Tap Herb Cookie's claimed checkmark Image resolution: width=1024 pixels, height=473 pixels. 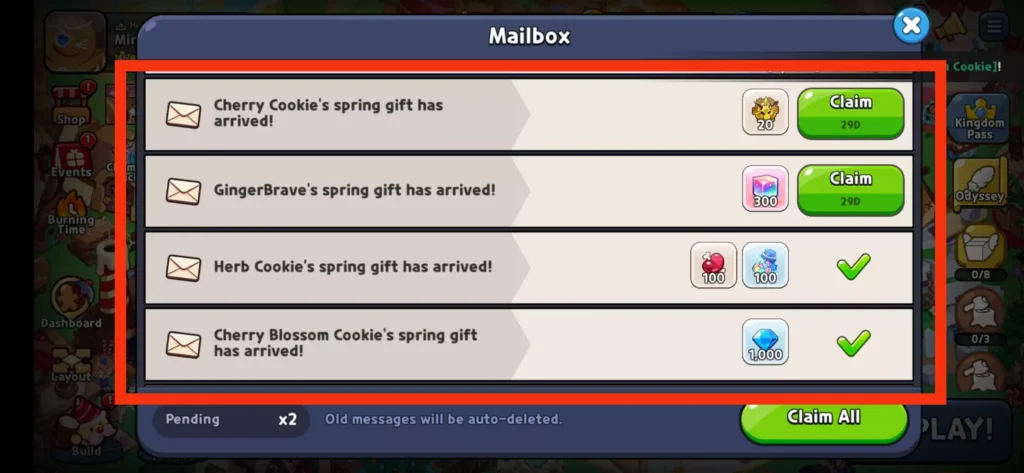coord(854,267)
